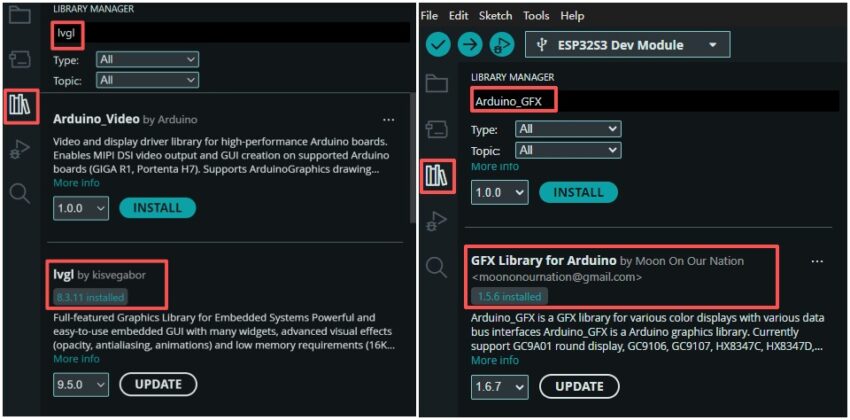The height and width of the screenshot is (420, 850).
Task: Click Verify checkmark button in right window
Action: tap(438, 45)
